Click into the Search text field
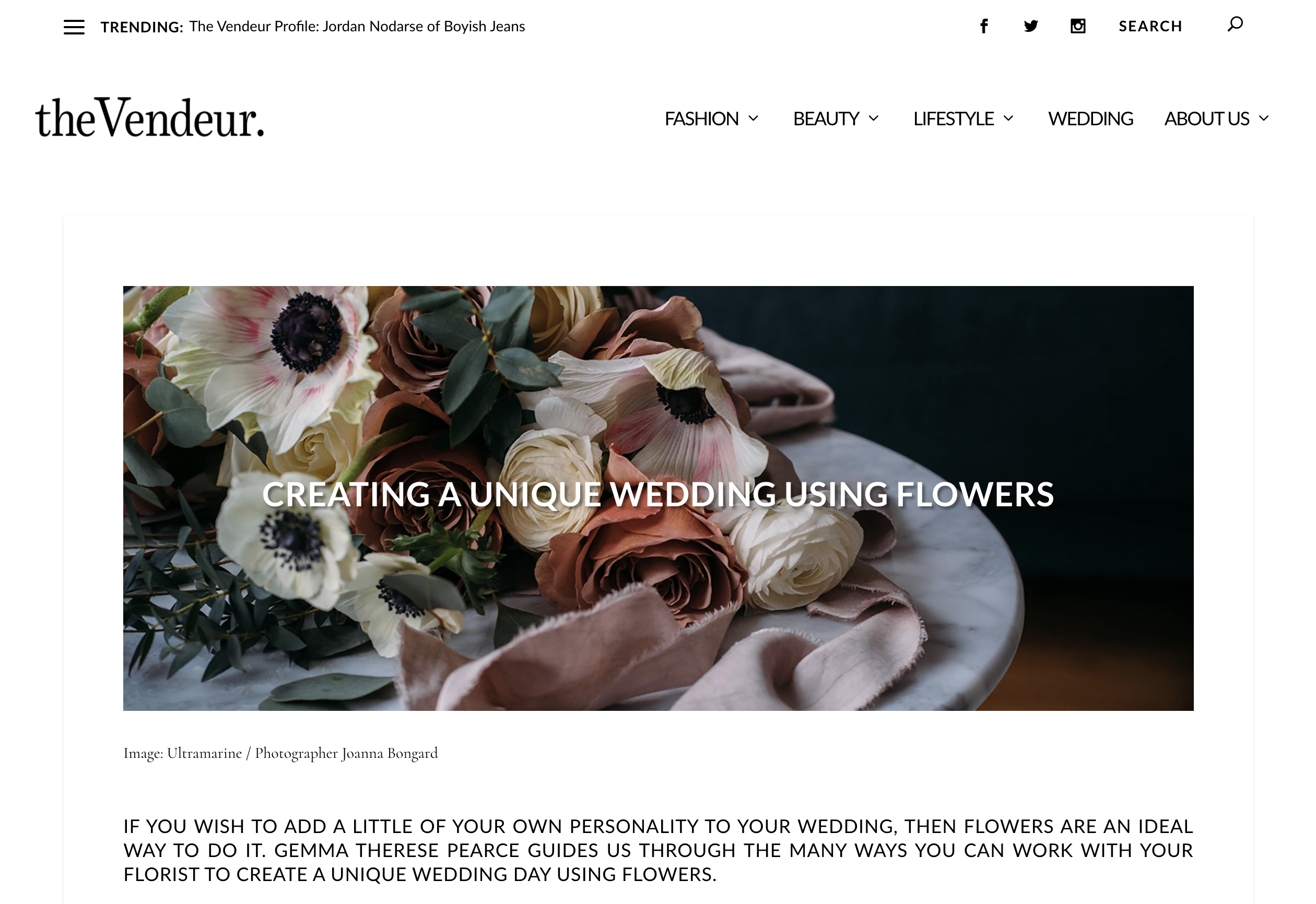Image resolution: width=1316 pixels, height=904 pixels. [x=1150, y=26]
